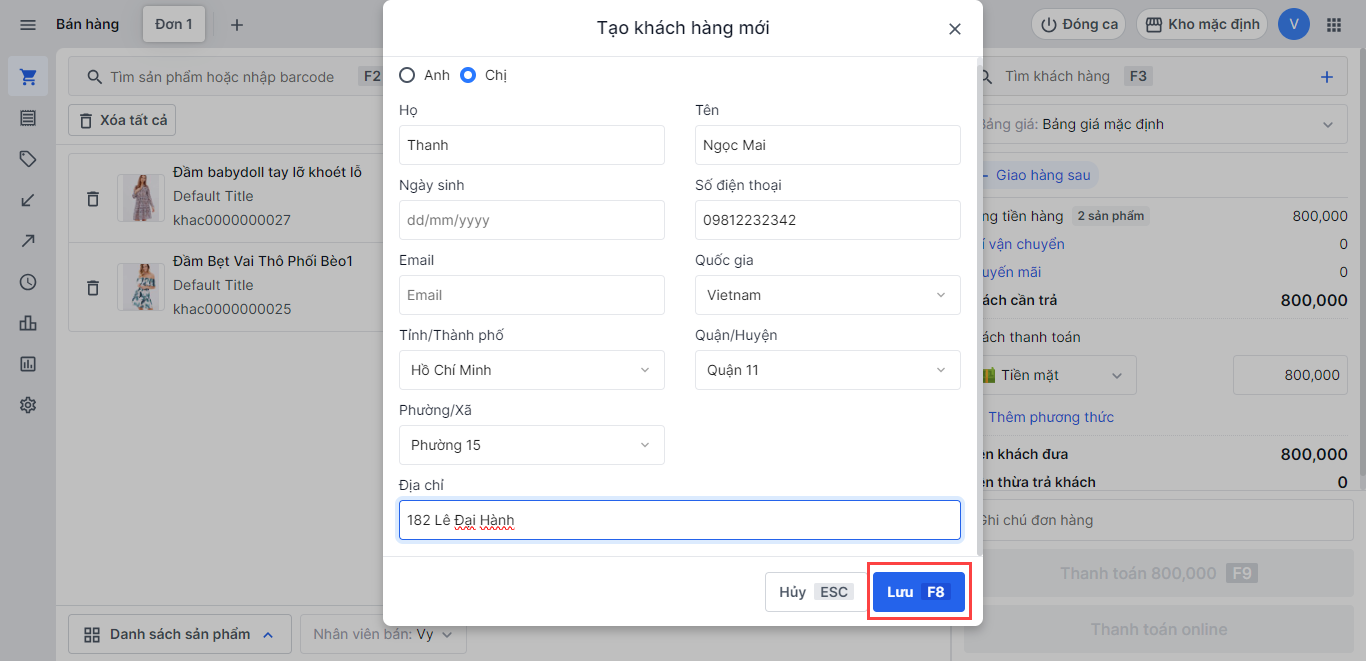
Task: Open the user avatar V
Action: click(1294, 25)
